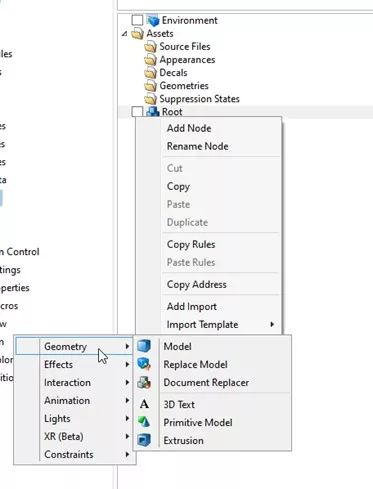Toggle the Root node checkbox
Viewport: 373px width, 489px height.
[137, 112]
